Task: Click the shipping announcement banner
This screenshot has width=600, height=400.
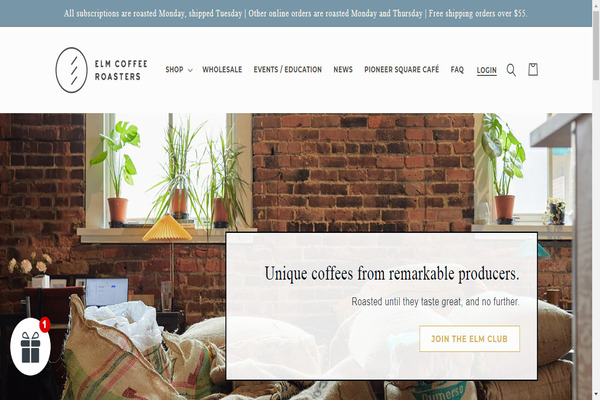Action: (296, 13)
